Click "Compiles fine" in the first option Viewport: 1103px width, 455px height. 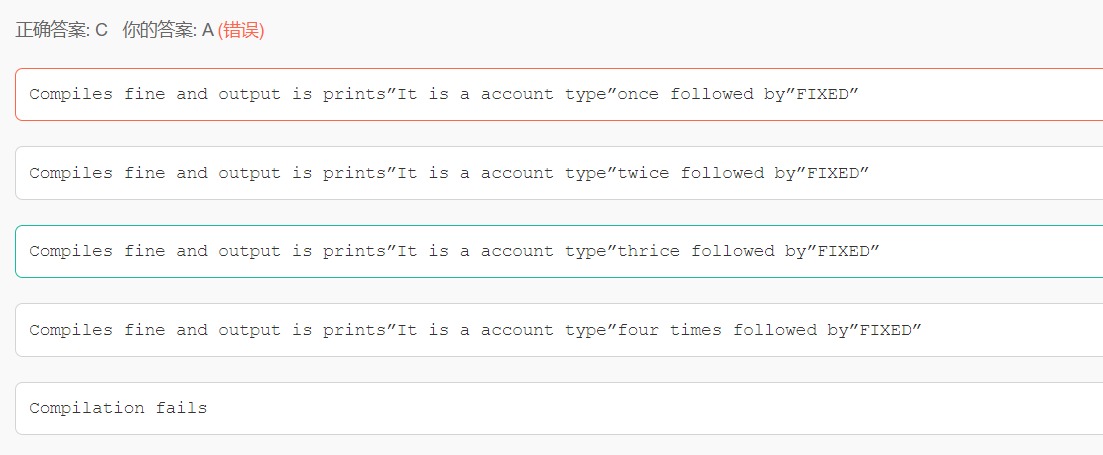pos(97,95)
